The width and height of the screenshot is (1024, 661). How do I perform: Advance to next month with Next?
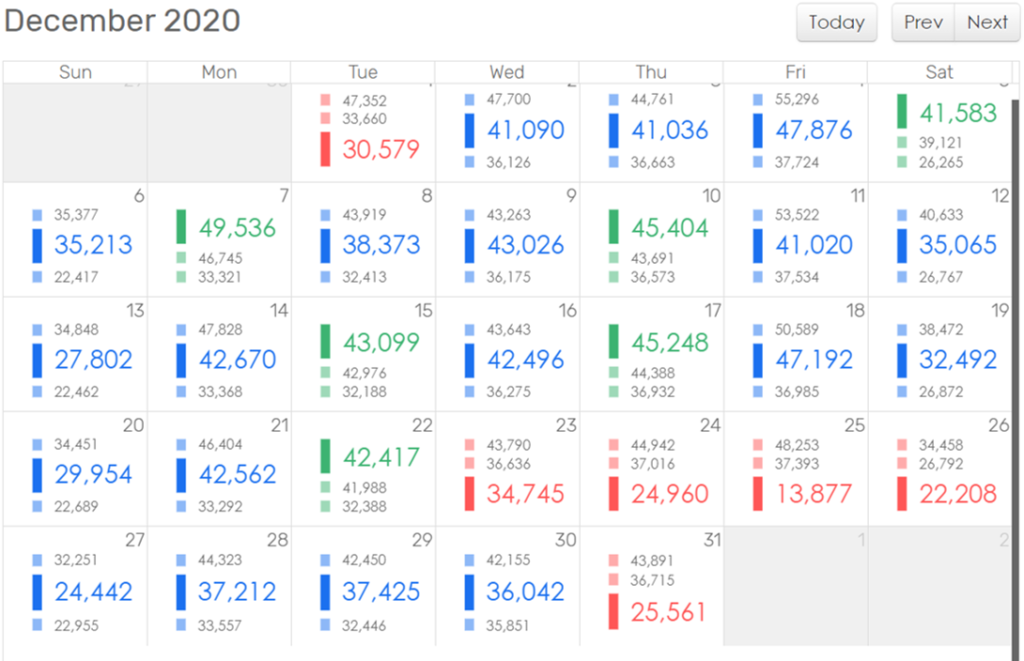[x=987, y=23]
